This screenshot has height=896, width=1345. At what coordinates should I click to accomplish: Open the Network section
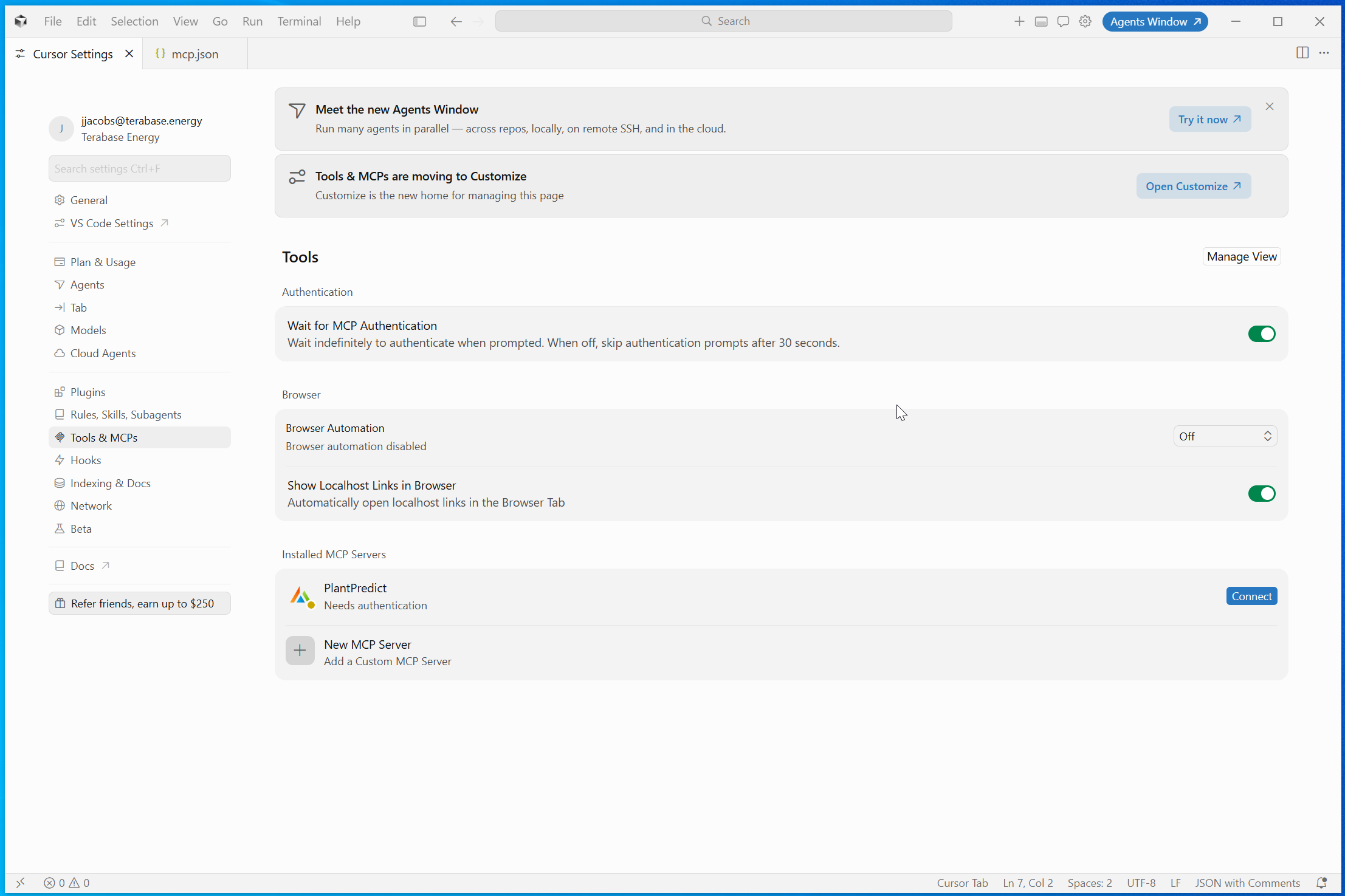point(140,505)
